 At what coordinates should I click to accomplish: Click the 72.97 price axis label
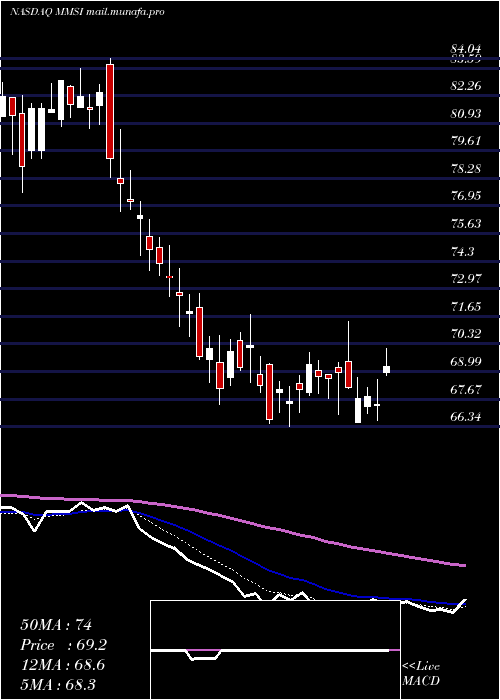click(x=466, y=279)
